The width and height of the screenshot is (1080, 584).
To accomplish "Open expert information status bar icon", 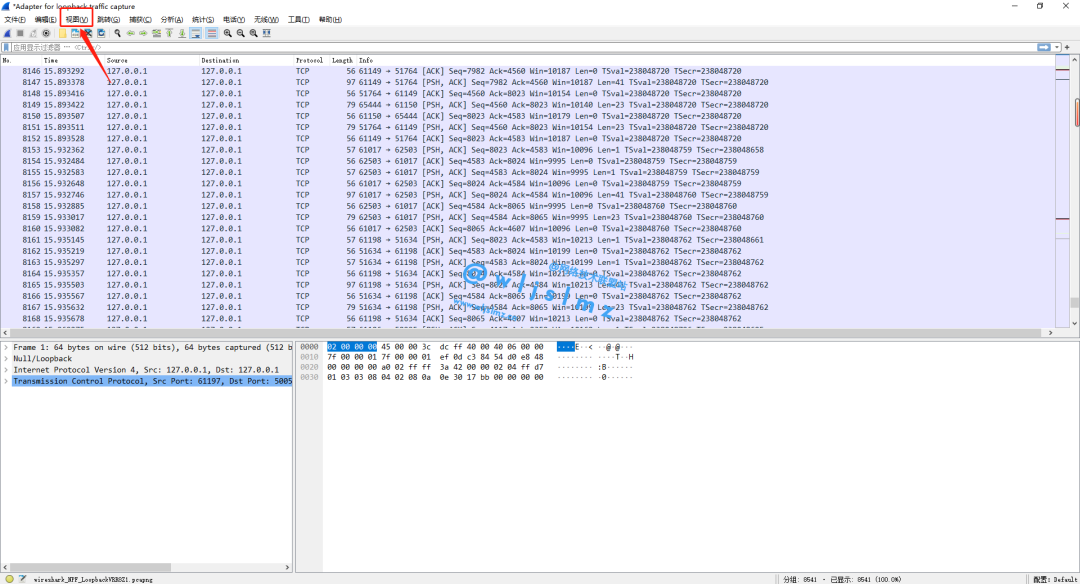I will pyautogui.click(x=9, y=579).
